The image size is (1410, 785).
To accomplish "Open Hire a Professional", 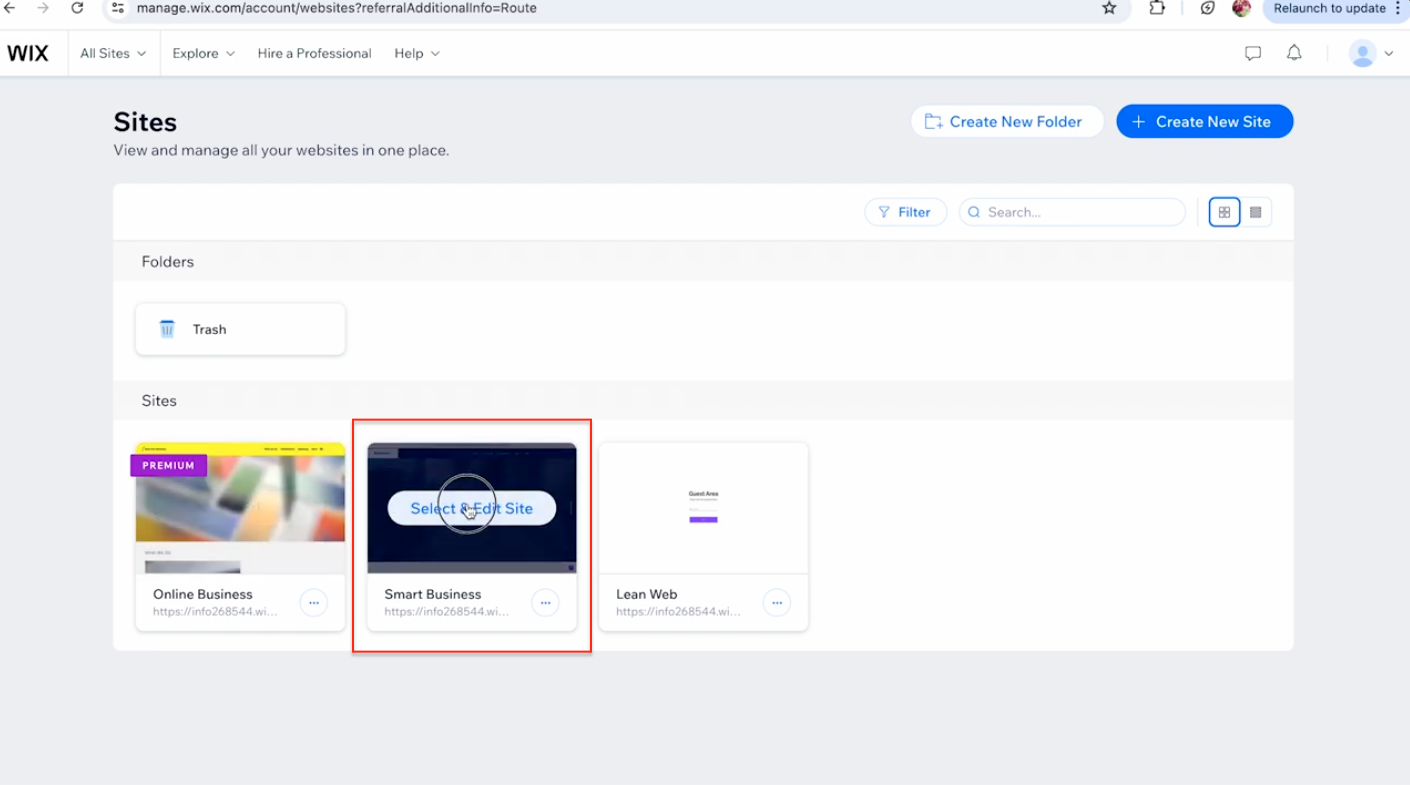I will pyautogui.click(x=314, y=53).
